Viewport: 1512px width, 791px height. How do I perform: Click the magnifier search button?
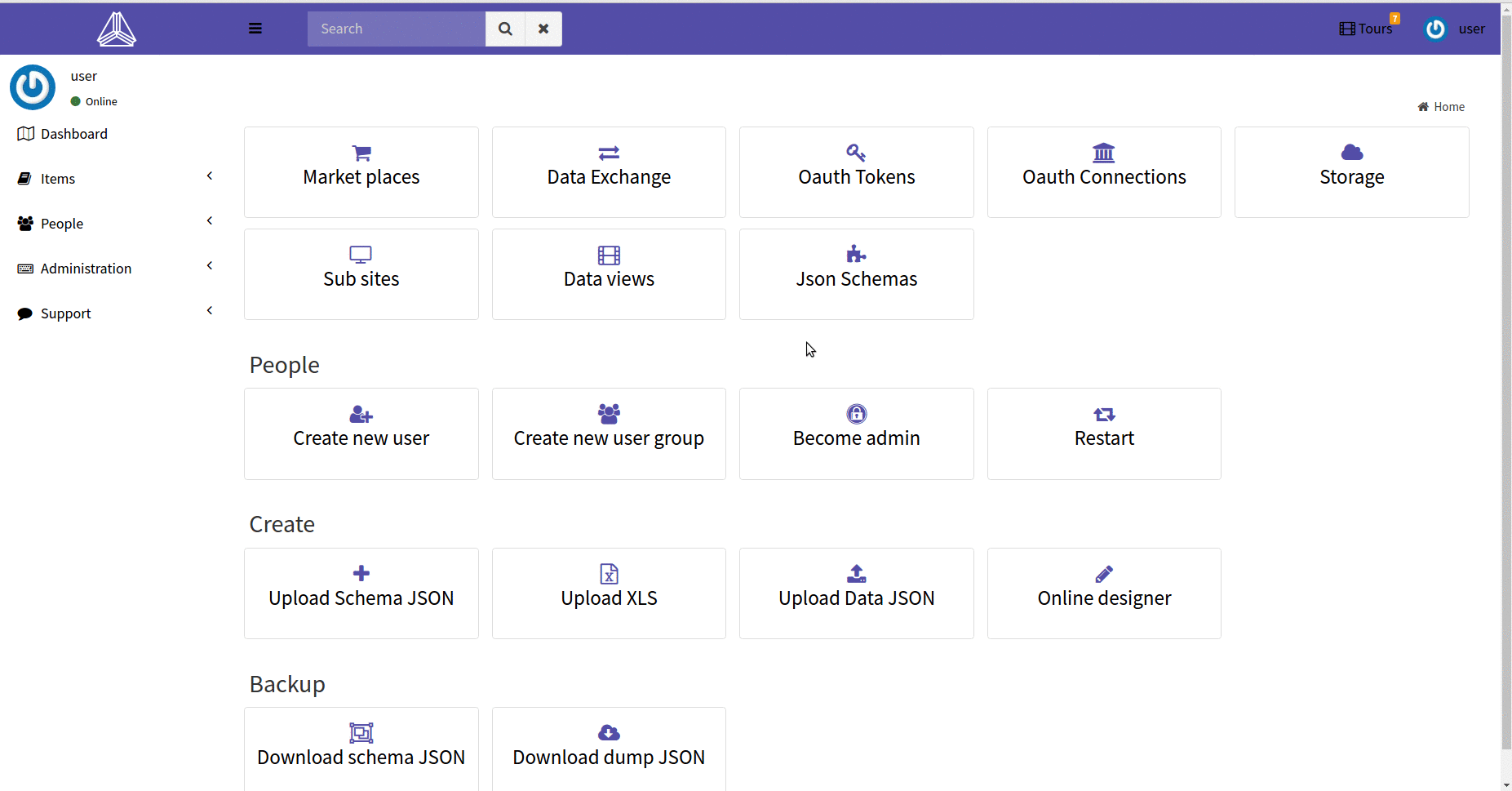point(505,29)
